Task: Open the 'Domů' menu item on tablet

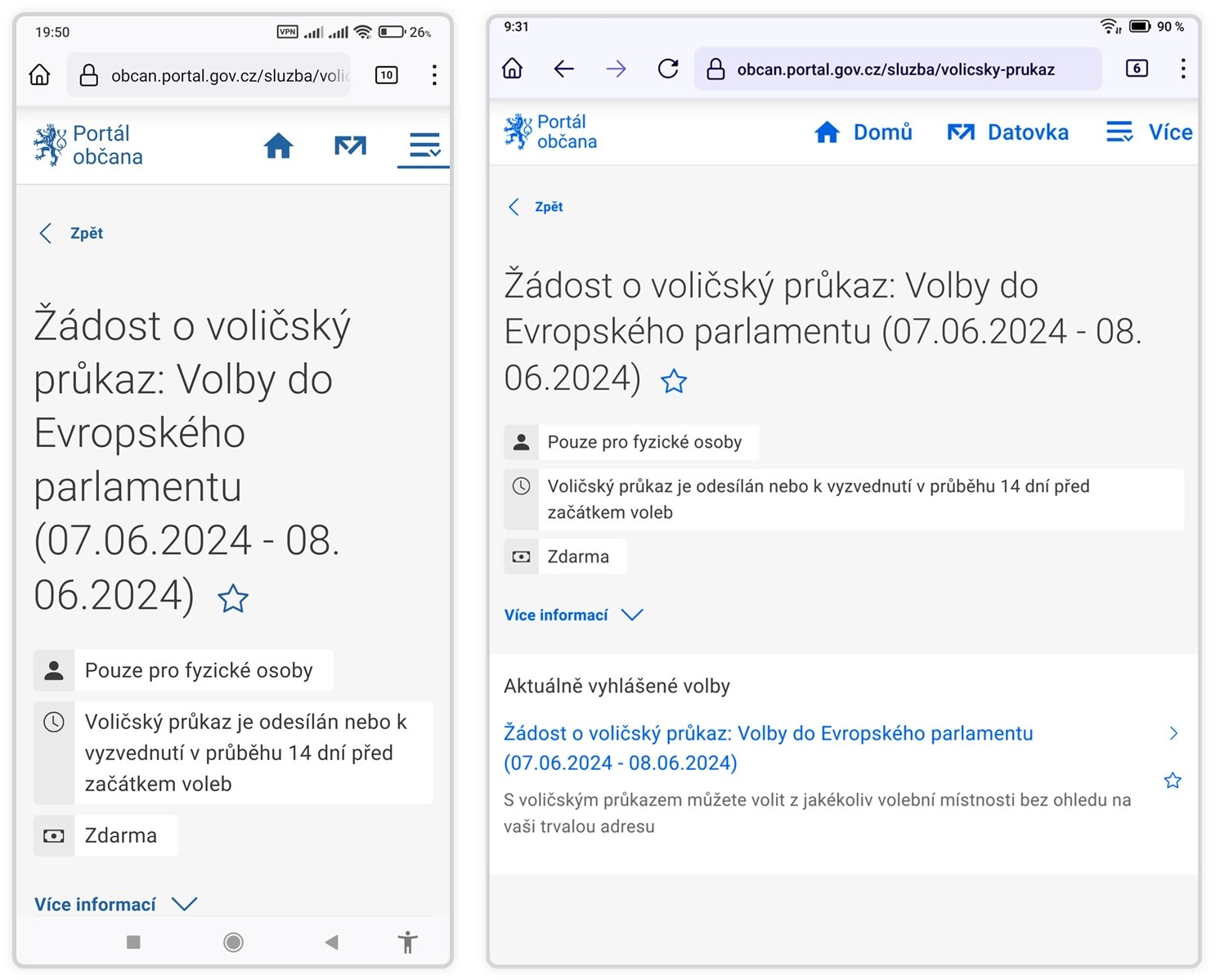Action: (x=863, y=132)
